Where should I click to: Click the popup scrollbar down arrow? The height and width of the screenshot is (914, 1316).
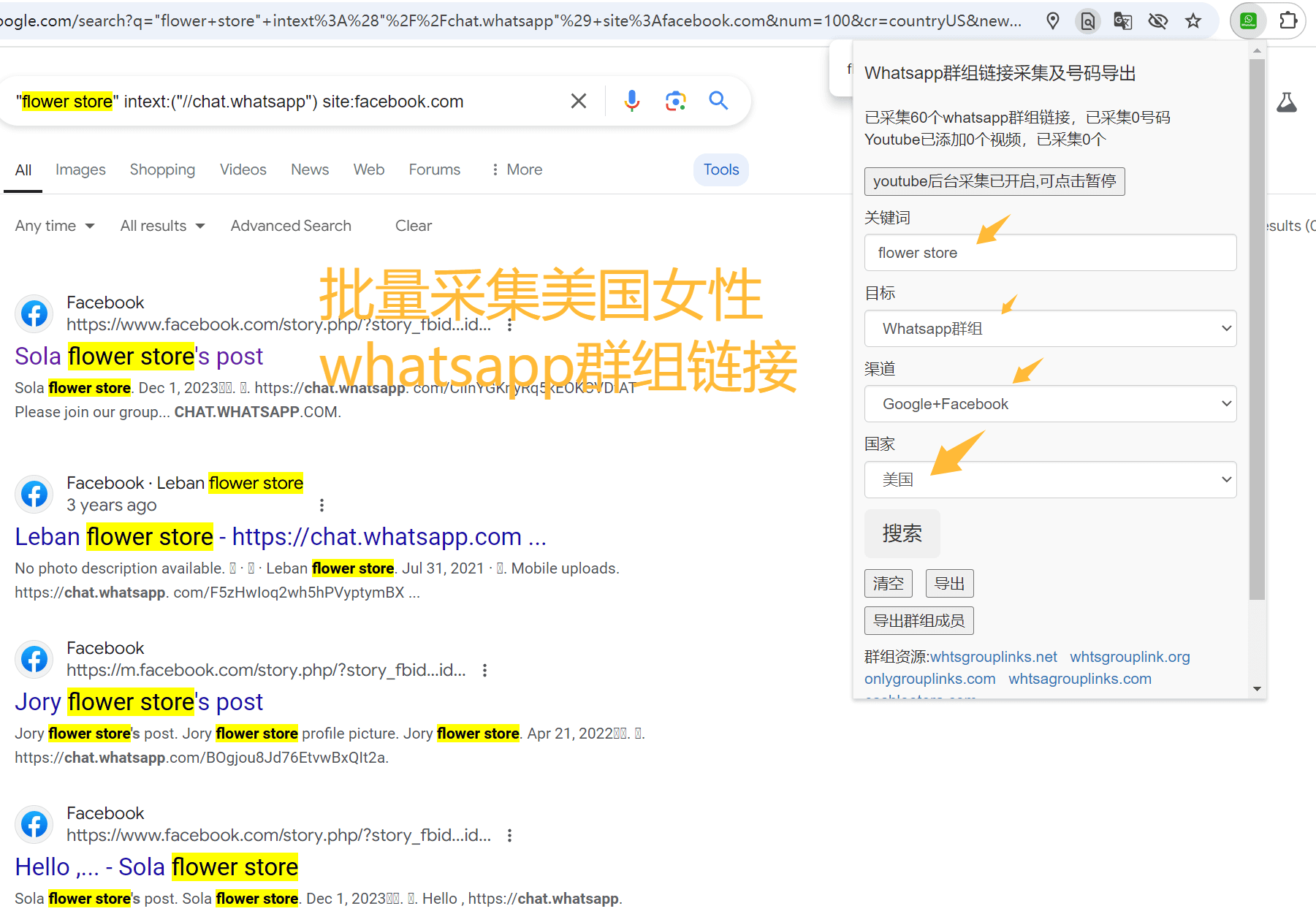click(1257, 688)
